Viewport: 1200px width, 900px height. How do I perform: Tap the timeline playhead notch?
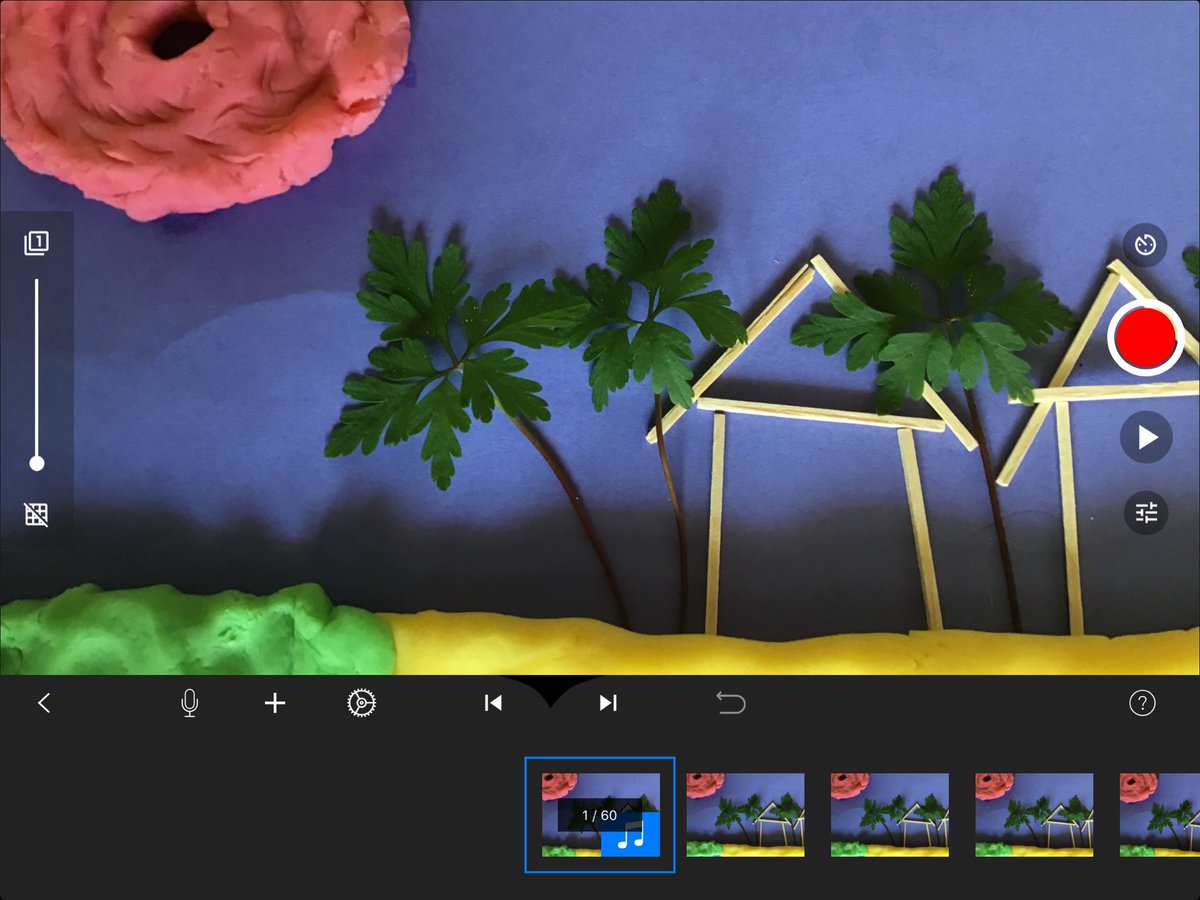[551, 692]
